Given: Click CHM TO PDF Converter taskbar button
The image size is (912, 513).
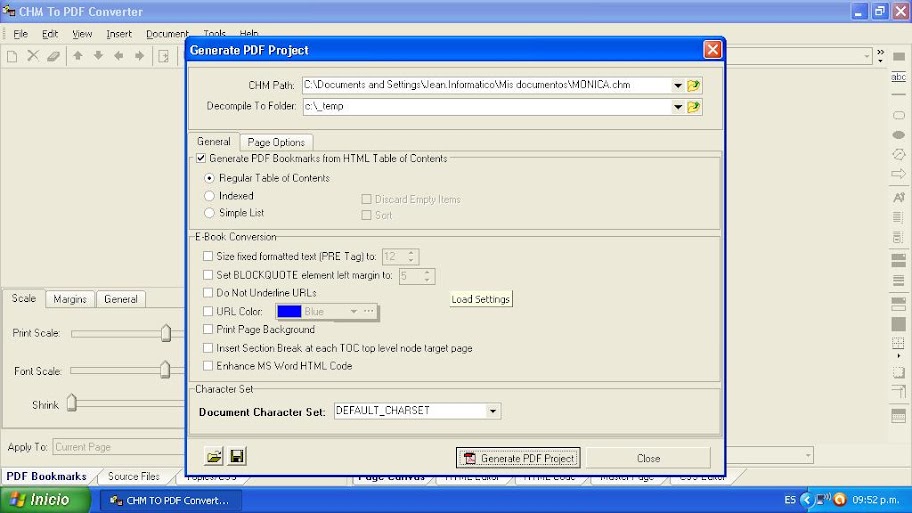Looking at the screenshot, I should 169,500.
